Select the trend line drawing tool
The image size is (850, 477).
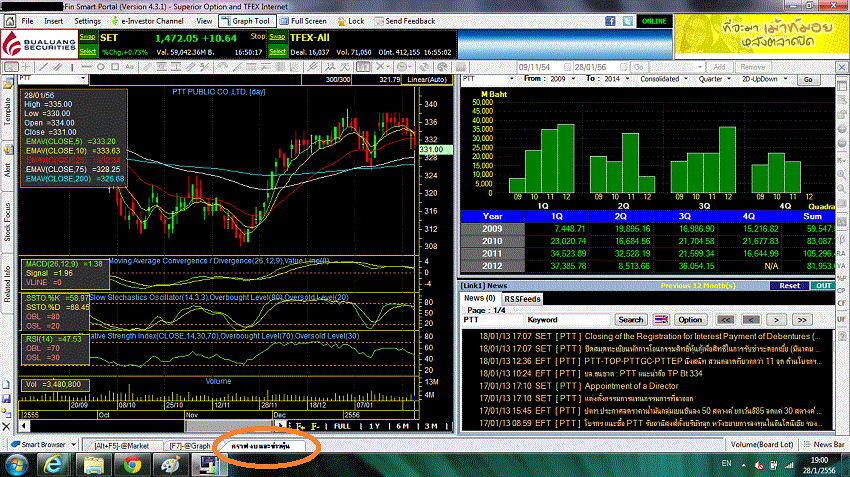43,67
